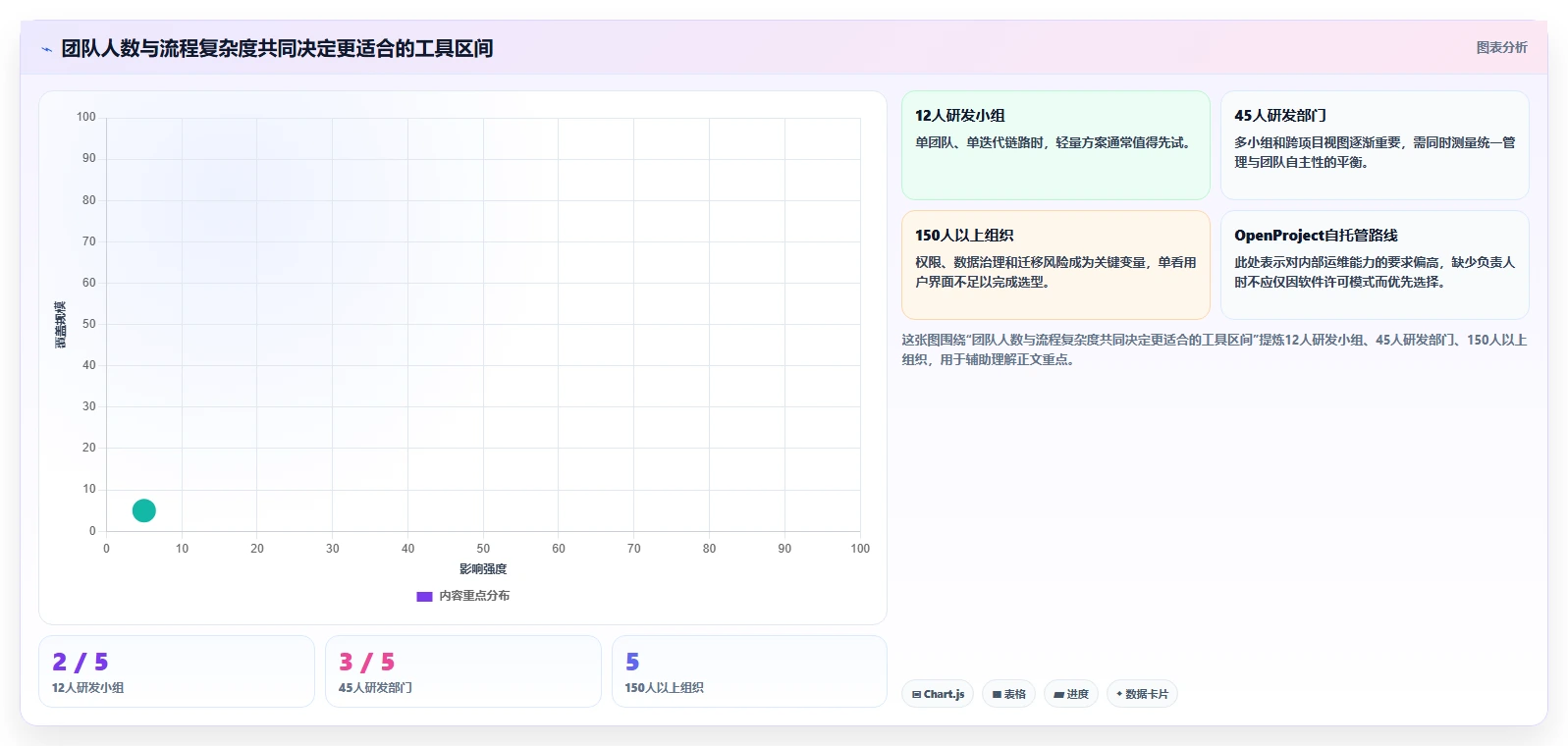This screenshot has height=746, width=1568.
Task: Click the text 多小组和跨项目视图逐渐重要
Action: coord(1318,142)
